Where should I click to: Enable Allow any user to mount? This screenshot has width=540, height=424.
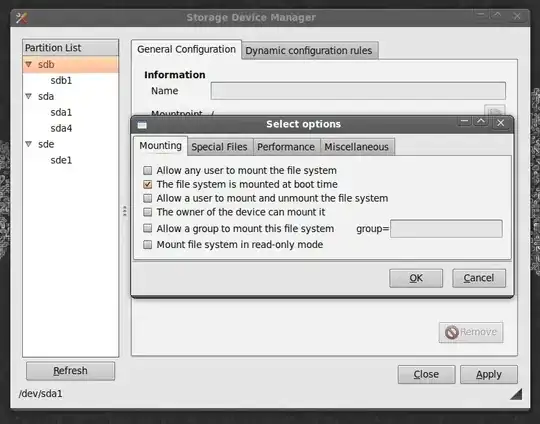[147, 170]
